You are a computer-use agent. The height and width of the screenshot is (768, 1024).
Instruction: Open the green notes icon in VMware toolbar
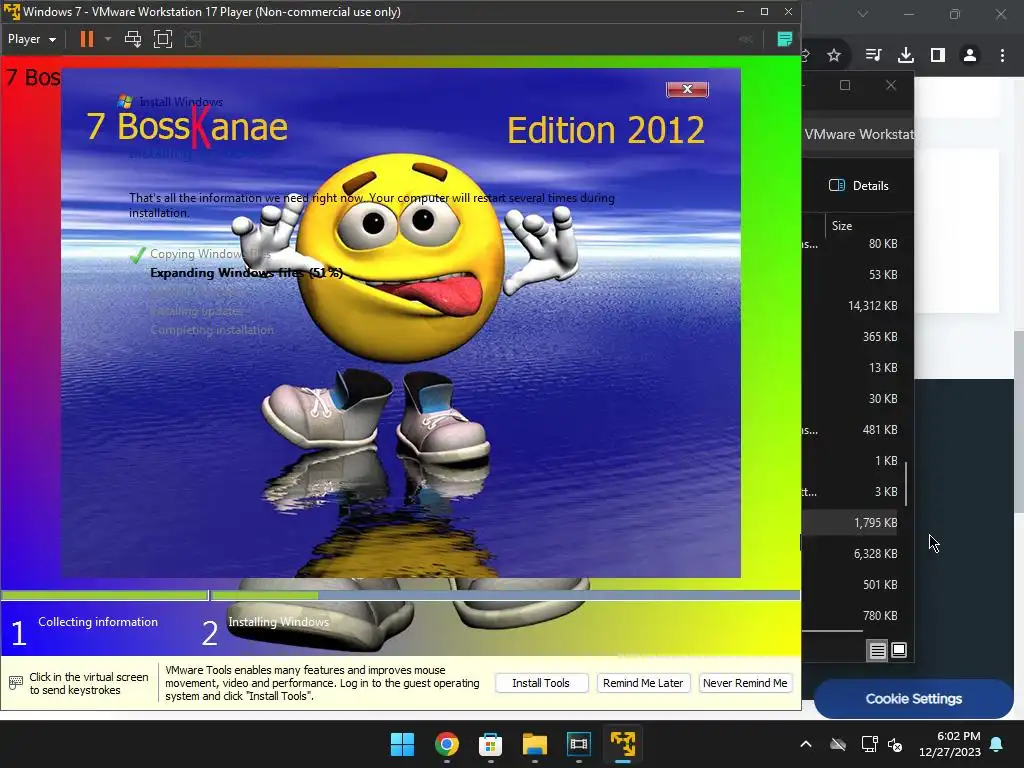click(784, 39)
